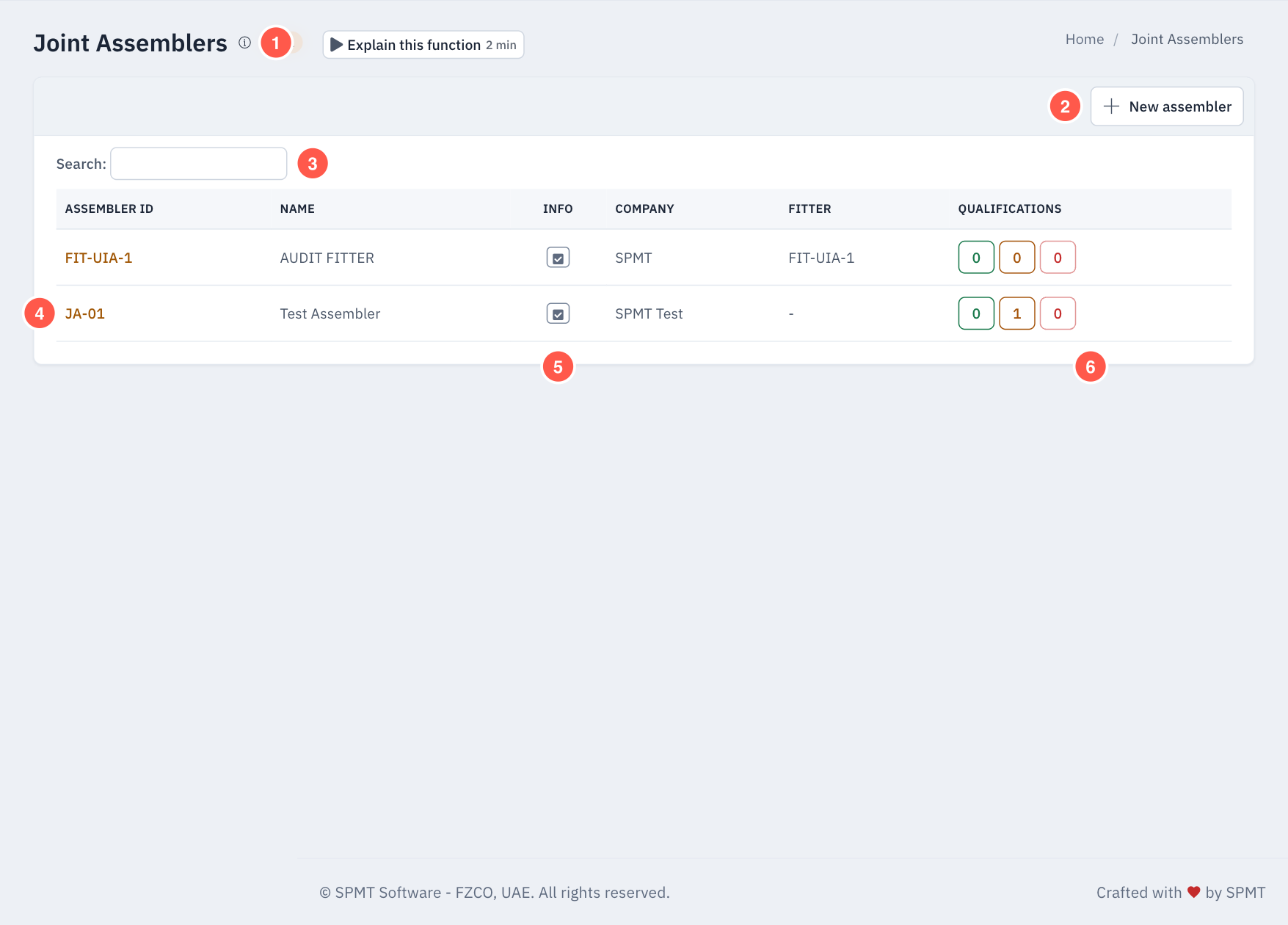Click green qualification badge in JA-01 row
The width and height of the screenshot is (1288, 925).
[x=976, y=313]
